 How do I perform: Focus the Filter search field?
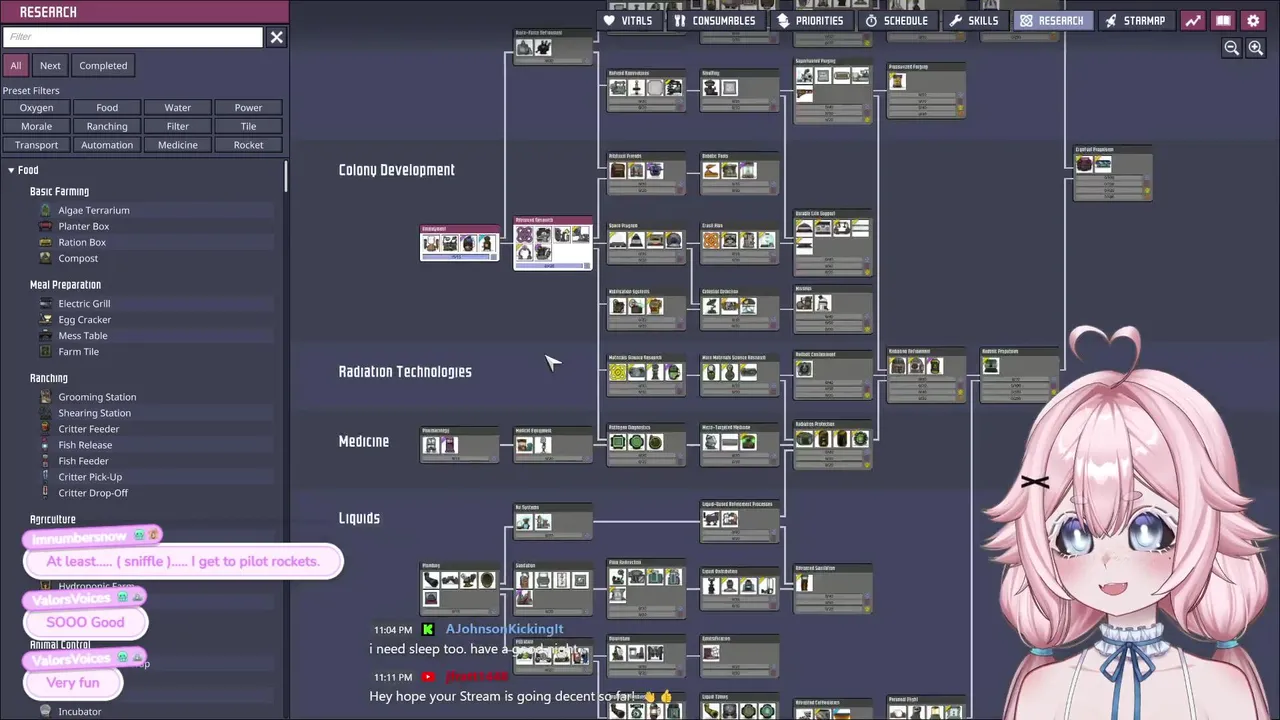133,37
